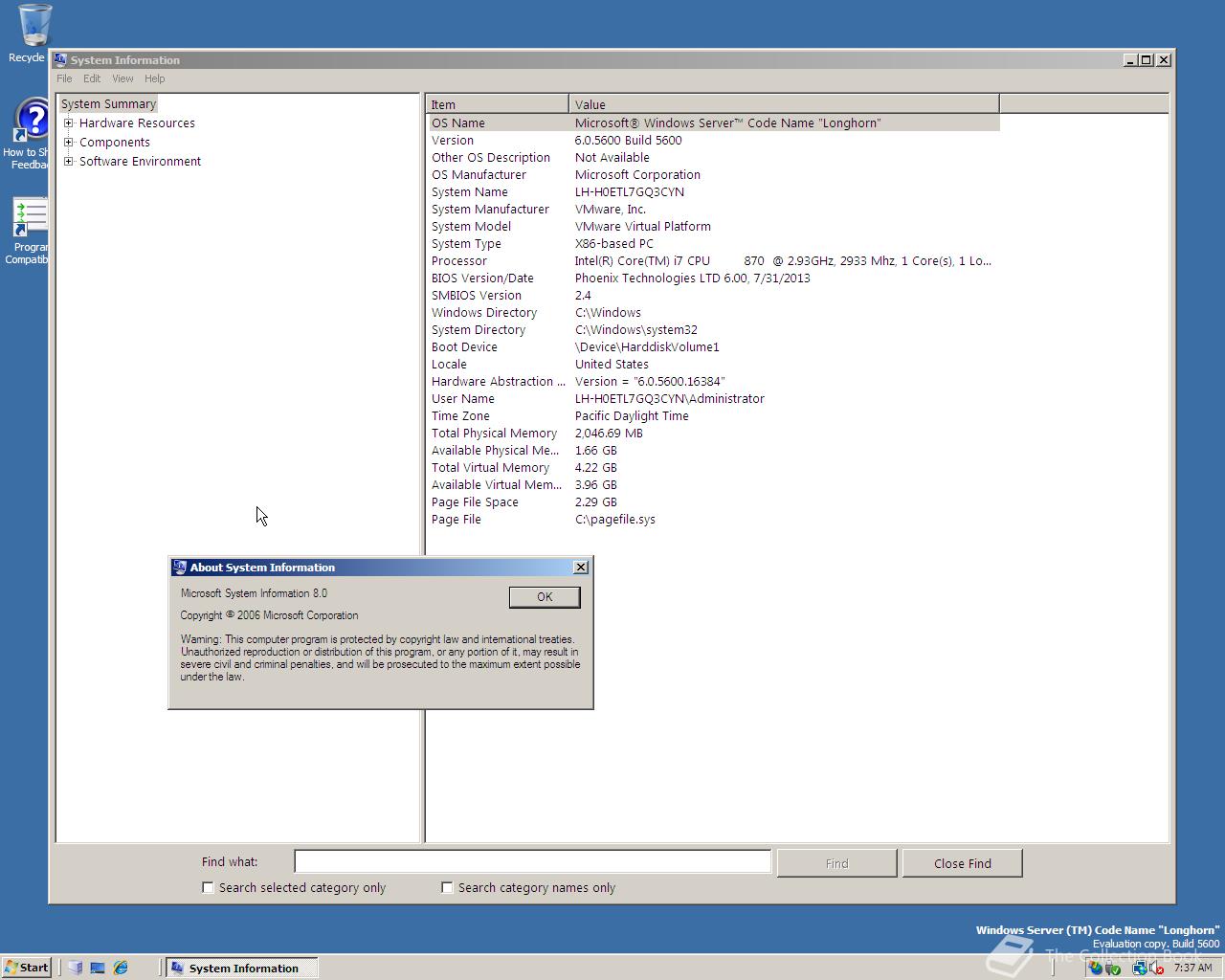Viewport: 1225px width, 980px height.
Task: Select the Components tree label
Action: (x=115, y=142)
